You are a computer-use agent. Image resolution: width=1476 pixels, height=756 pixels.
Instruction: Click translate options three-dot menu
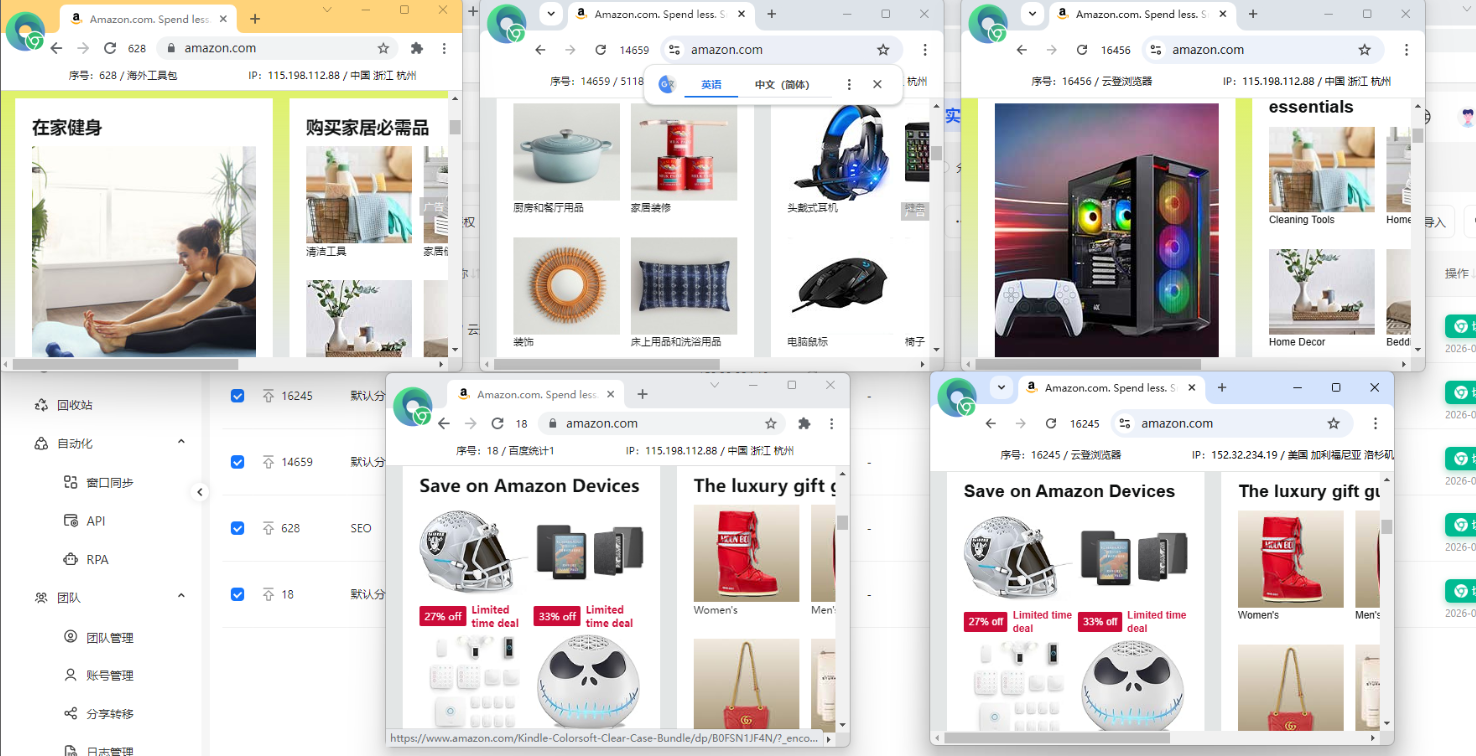pyautogui.click(x=849, y=85)
